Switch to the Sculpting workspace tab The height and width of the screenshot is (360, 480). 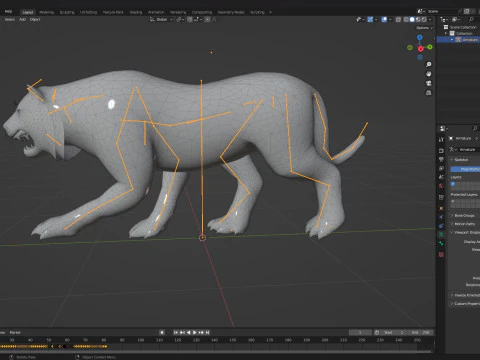pos(67,12)
